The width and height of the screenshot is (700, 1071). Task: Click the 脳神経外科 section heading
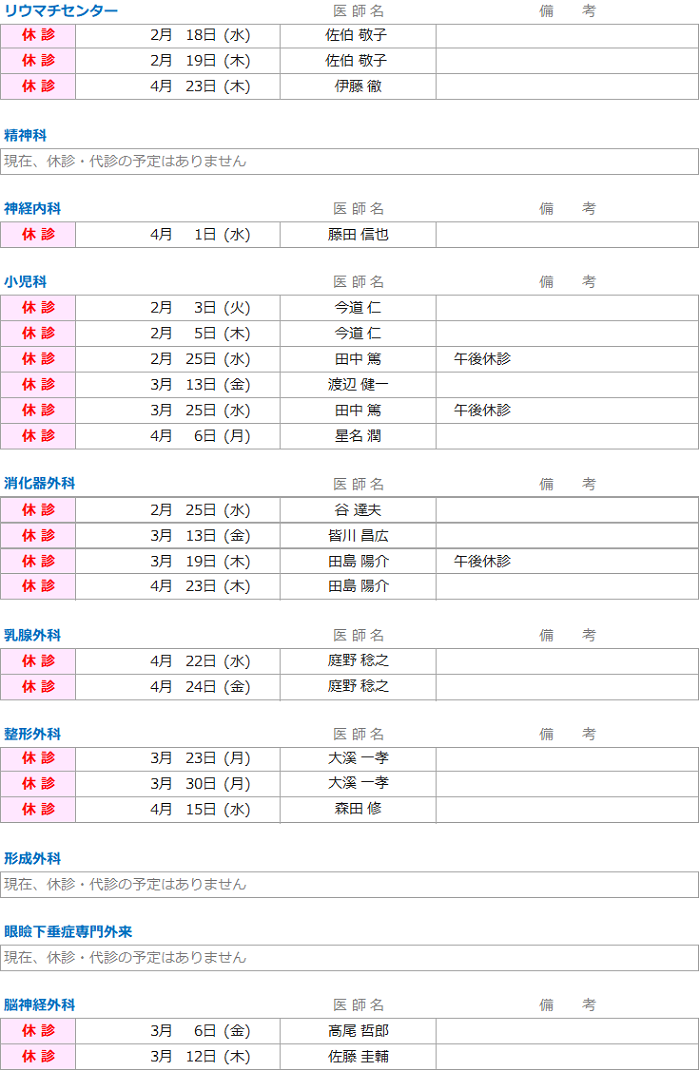pos(39,1004)
